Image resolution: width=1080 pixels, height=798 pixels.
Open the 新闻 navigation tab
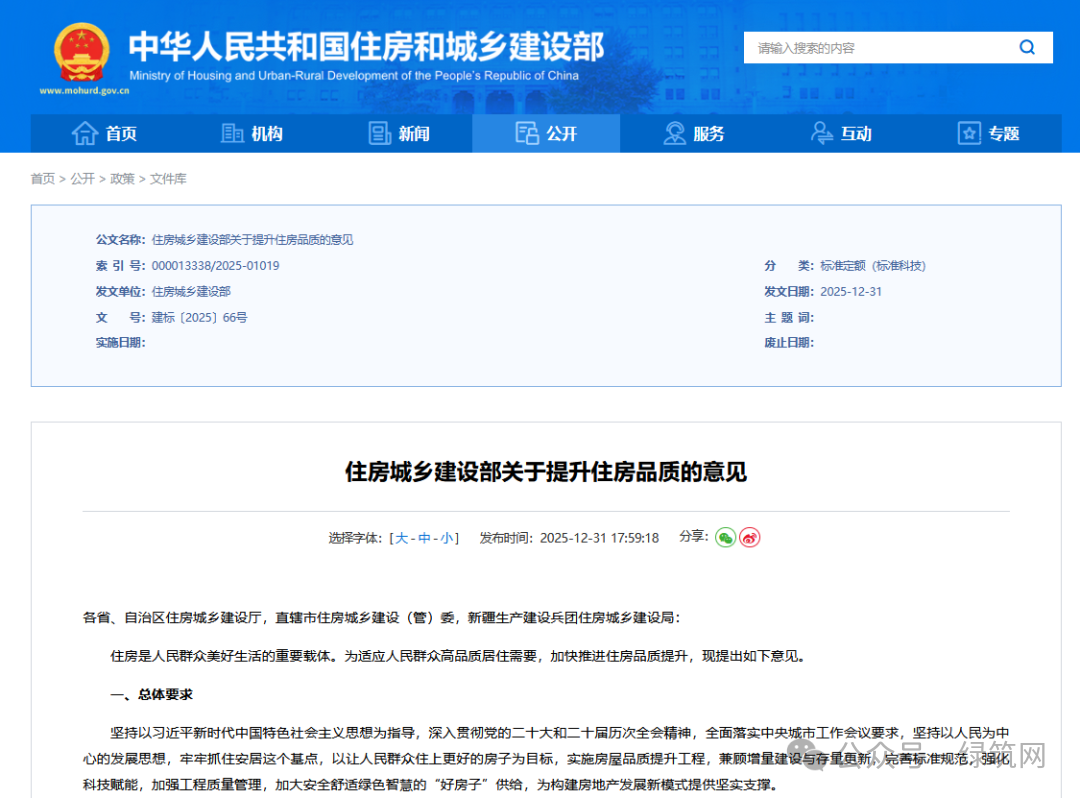click(399, 133)
